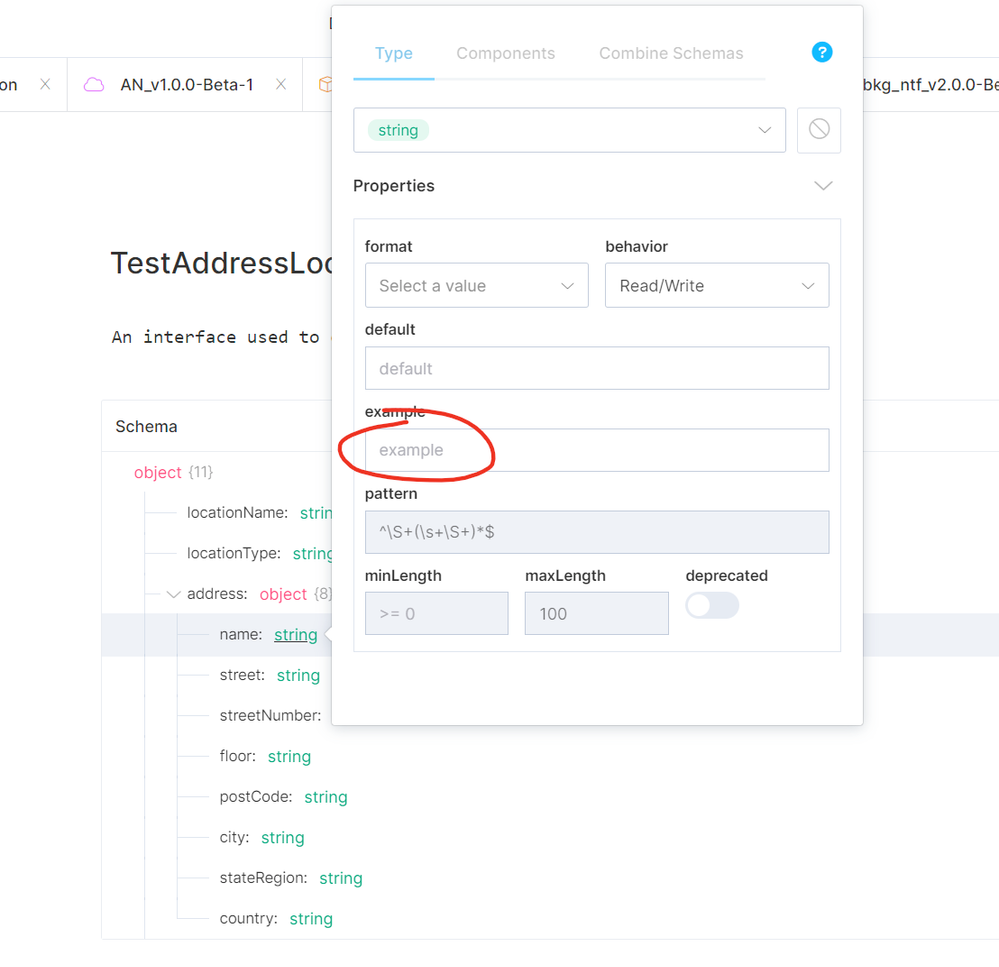This screenshot has width=999, height=967.
Task: Click into the example input field
Action: pyautogui.click(x=597, y=450)
